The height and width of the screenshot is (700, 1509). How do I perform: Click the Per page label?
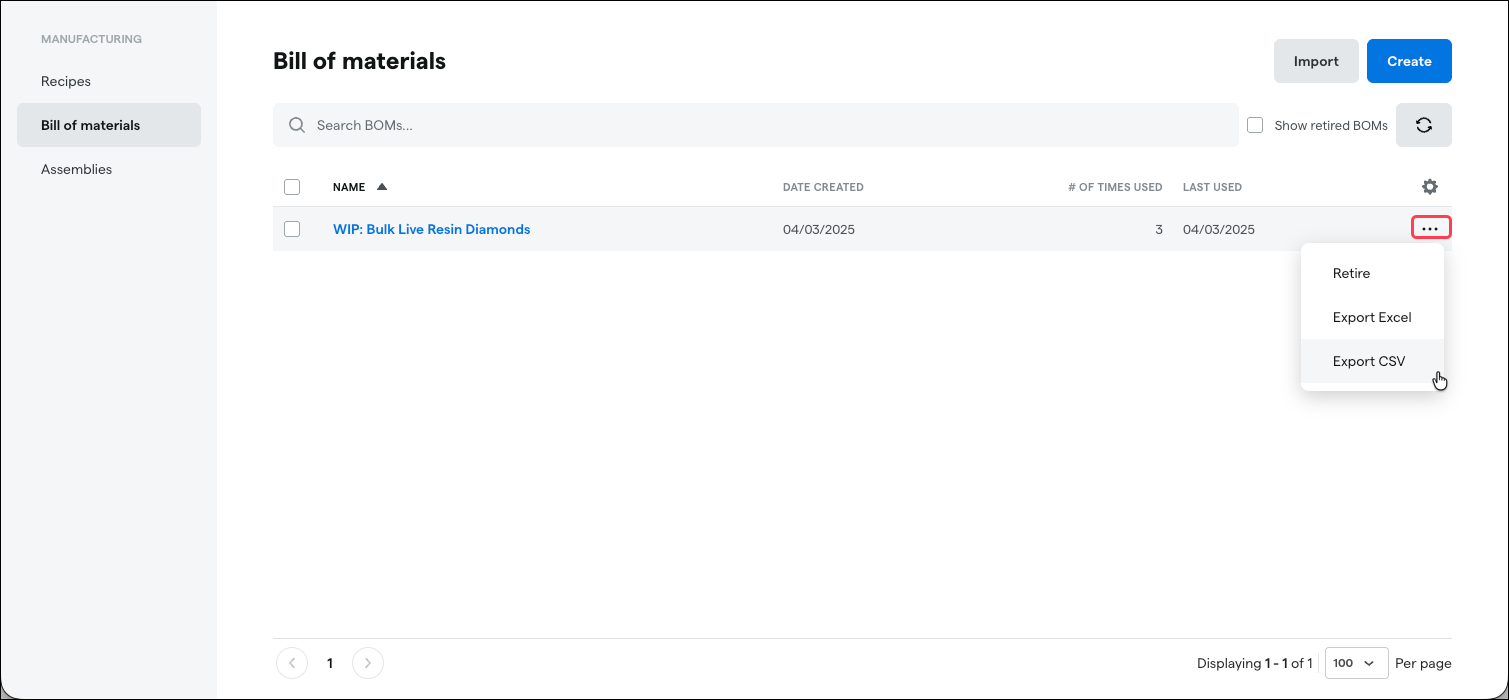[1423, 663]
